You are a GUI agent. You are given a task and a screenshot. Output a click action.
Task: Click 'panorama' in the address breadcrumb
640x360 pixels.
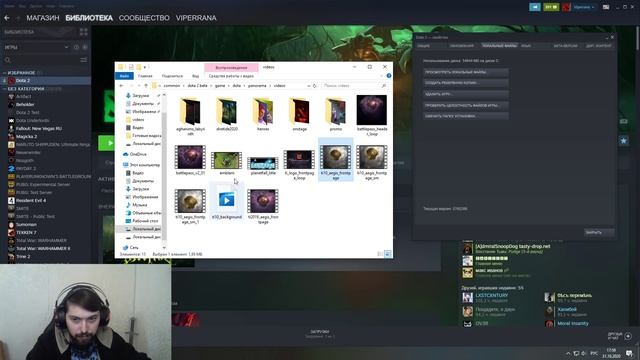[x=257, y=86]
